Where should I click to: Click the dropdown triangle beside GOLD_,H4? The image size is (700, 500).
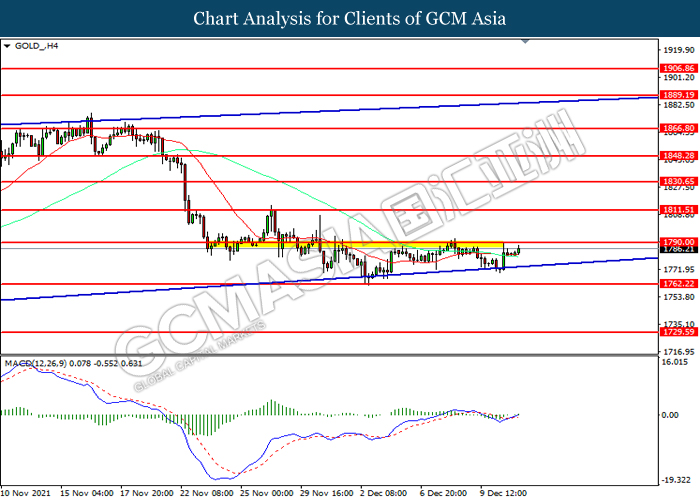pos(7,46)
